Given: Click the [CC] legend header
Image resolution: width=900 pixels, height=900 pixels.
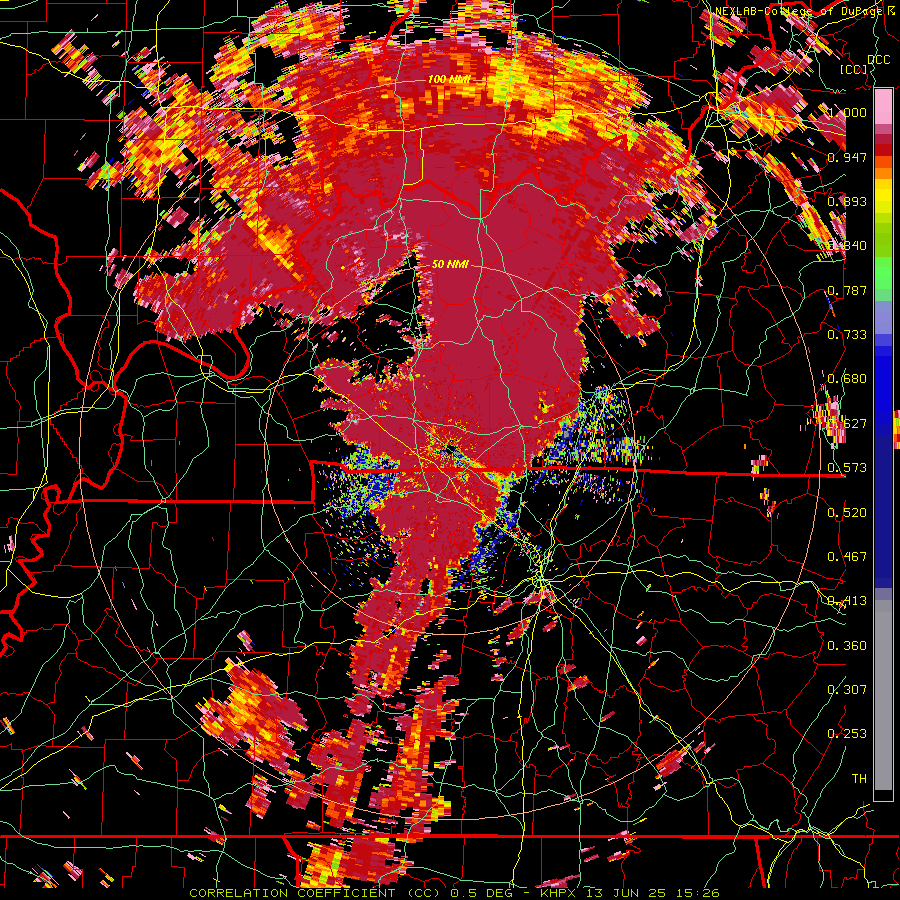Looking at the screenshot, I should tap(854, 69).
